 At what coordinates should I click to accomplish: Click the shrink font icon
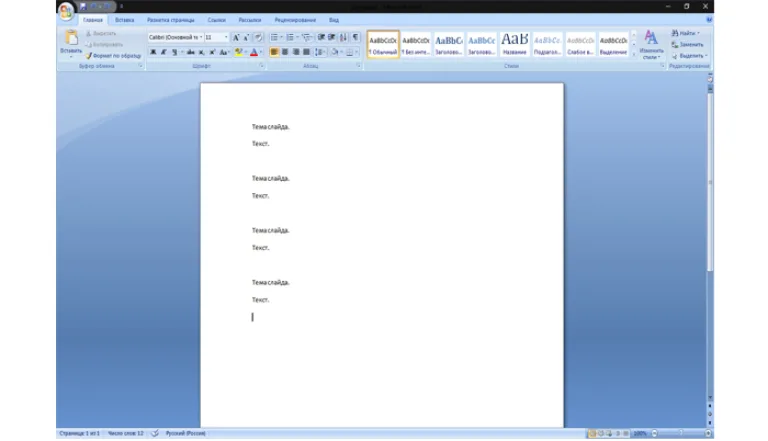point(246,38)
